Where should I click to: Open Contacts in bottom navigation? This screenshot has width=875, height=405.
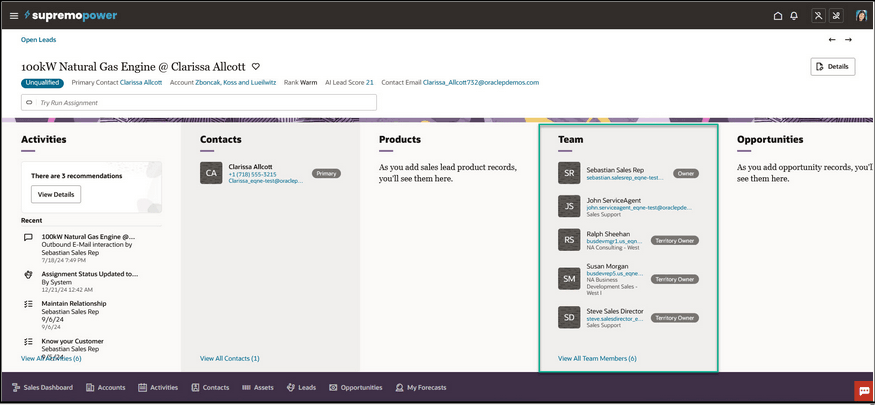click(x=210, y=387)
